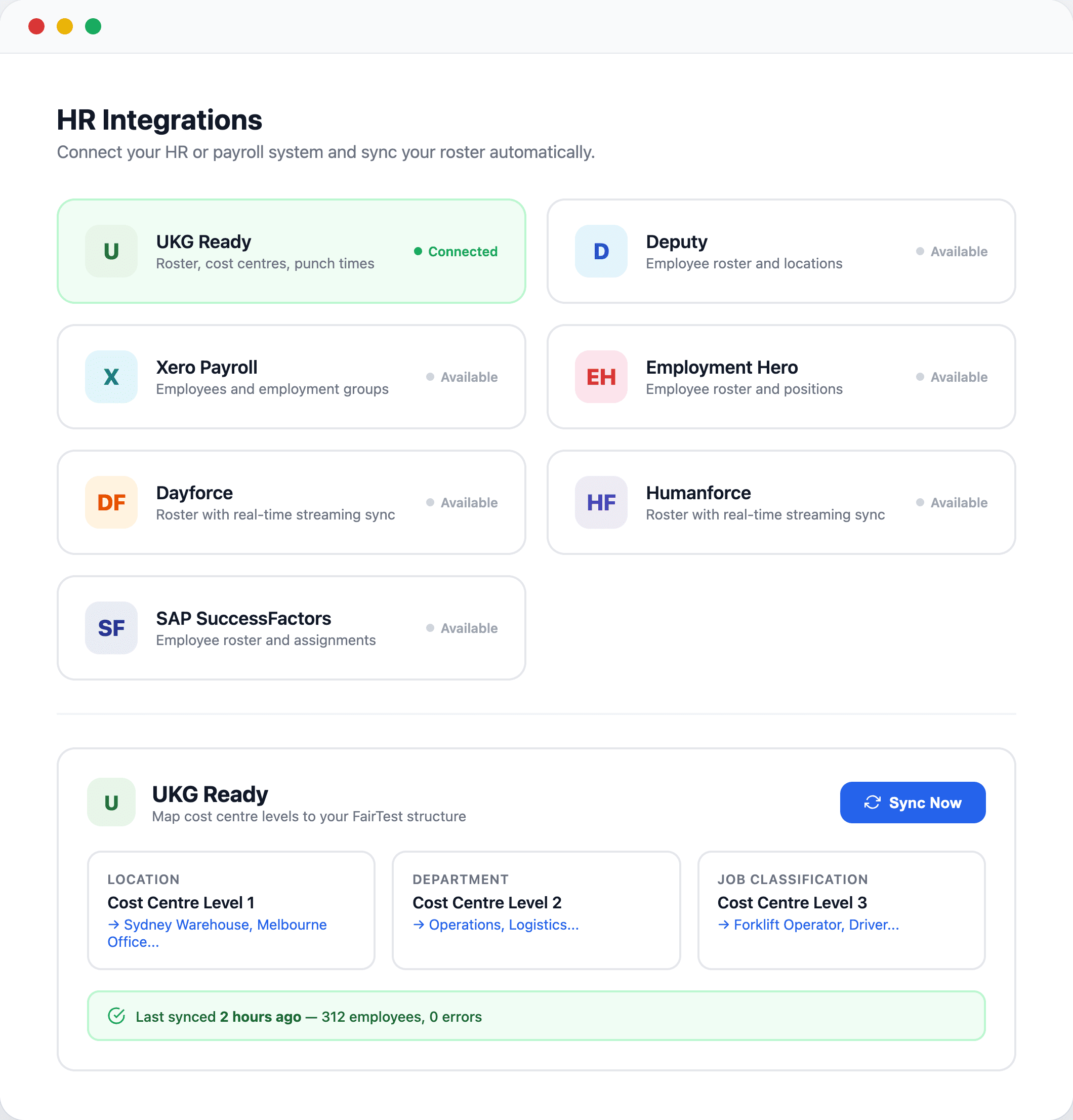Select the connected UKG Ready card title
The height and width of the screenshot is (1120, 1073).
pyautogui.click(x=203, y=242)
